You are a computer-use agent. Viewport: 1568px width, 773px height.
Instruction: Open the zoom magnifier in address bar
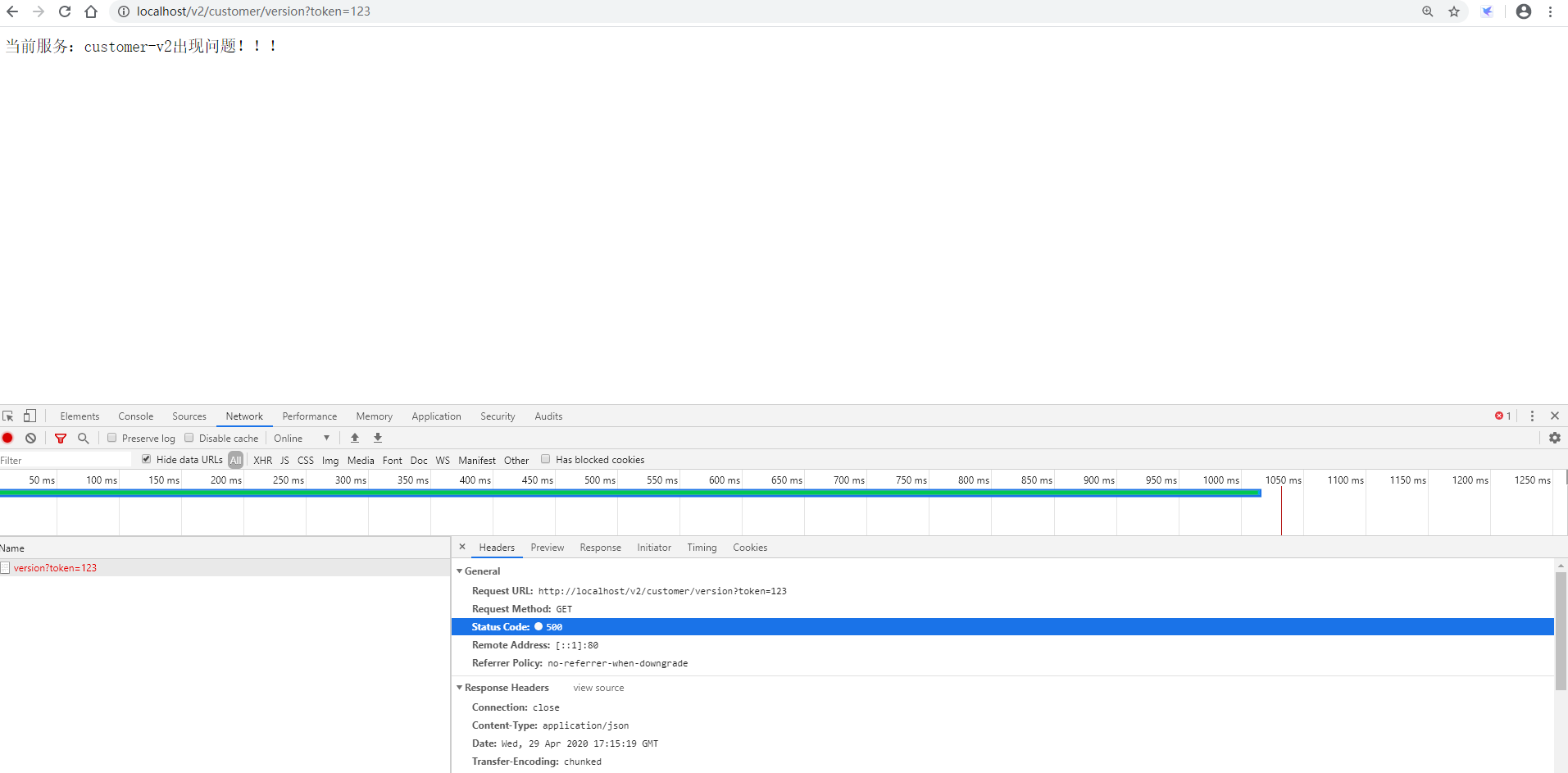click(x=1428, y=11)
